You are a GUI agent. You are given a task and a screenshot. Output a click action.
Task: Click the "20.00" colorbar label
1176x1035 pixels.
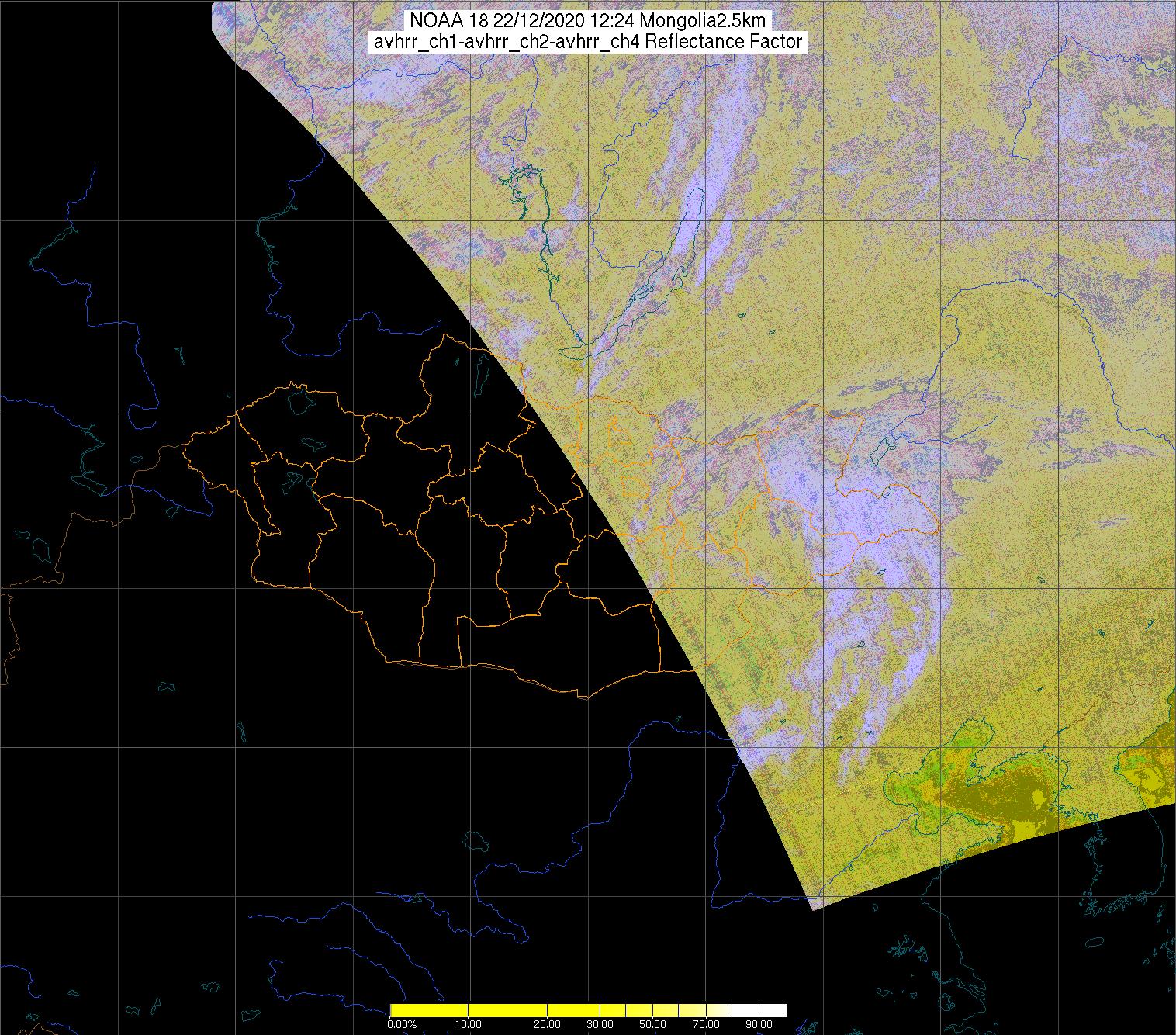[547, 1024]
